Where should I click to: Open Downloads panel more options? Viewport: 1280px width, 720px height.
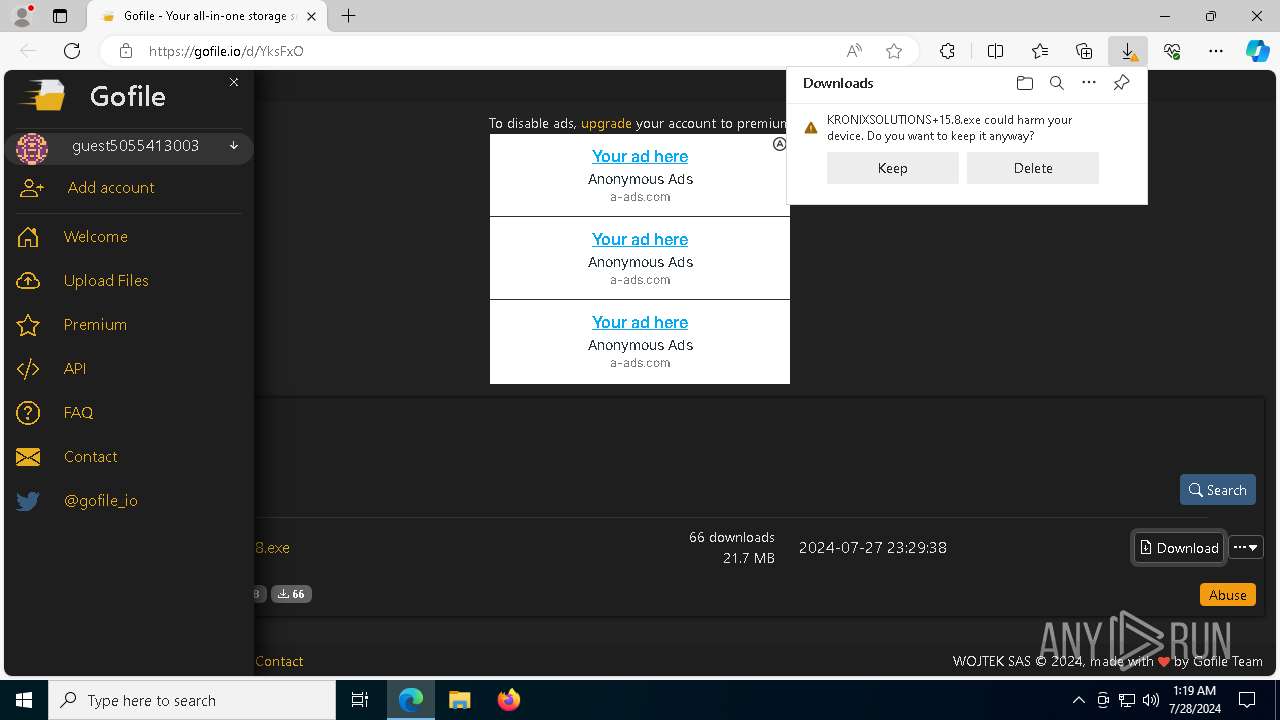click(1089, 83)
